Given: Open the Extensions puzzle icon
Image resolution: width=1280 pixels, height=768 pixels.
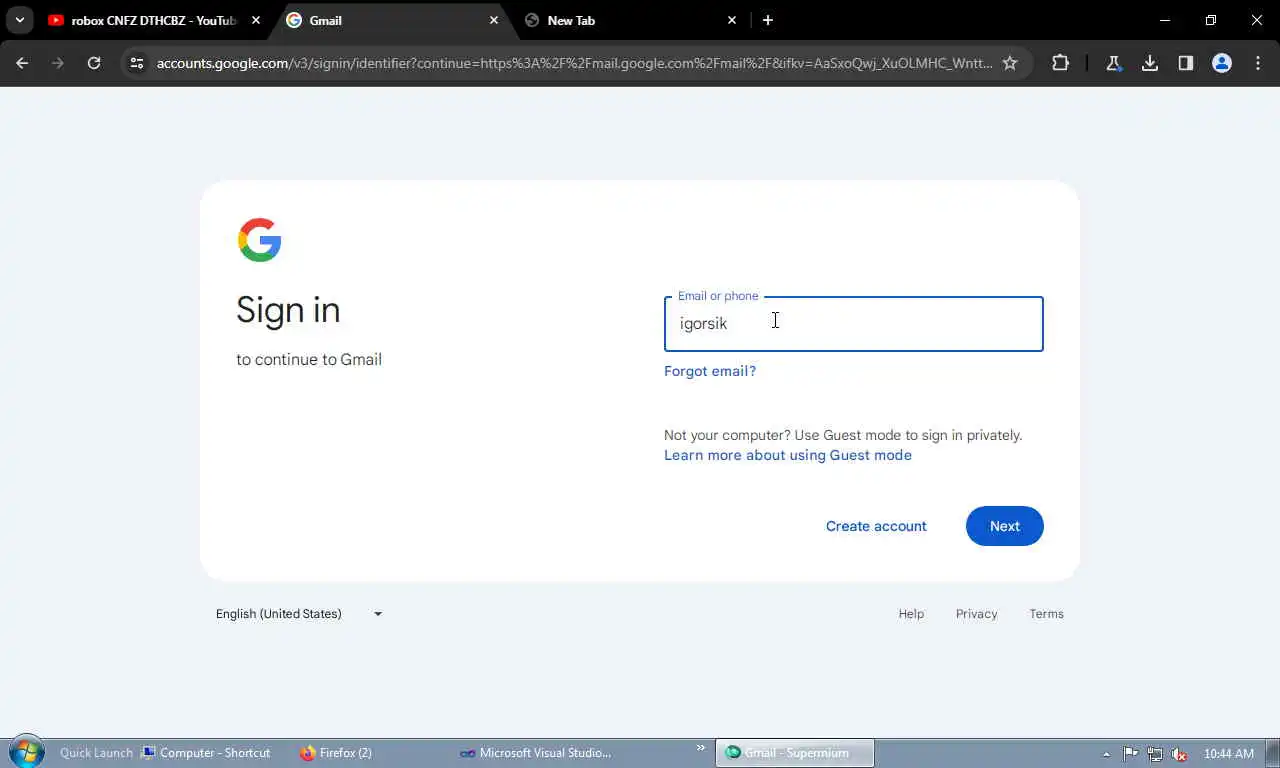Looking at the screenshot, I should (1061, 63).
